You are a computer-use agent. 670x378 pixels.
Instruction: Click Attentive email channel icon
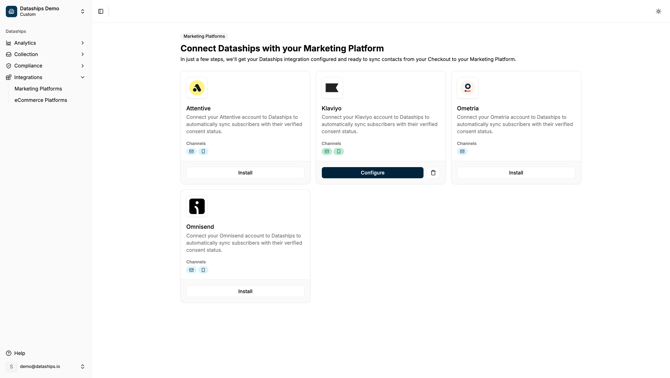191,152
